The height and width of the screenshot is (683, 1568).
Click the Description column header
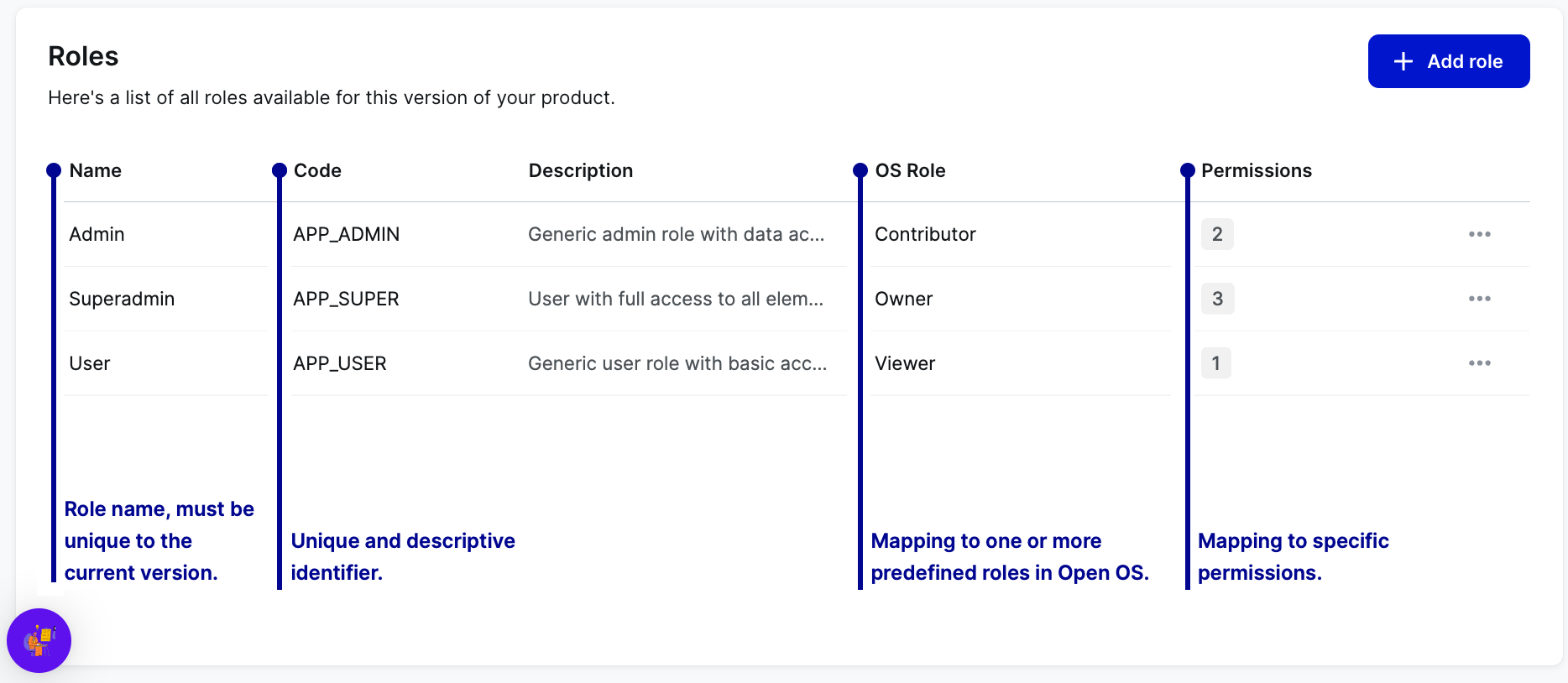pyautogui.click(x=580, y=170)
